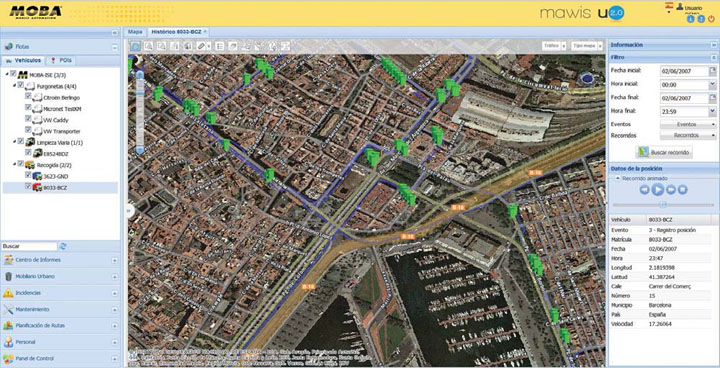720x368 pixels.
Task: Click the zoom-in magnifier map tool
Action: (149, 46)
